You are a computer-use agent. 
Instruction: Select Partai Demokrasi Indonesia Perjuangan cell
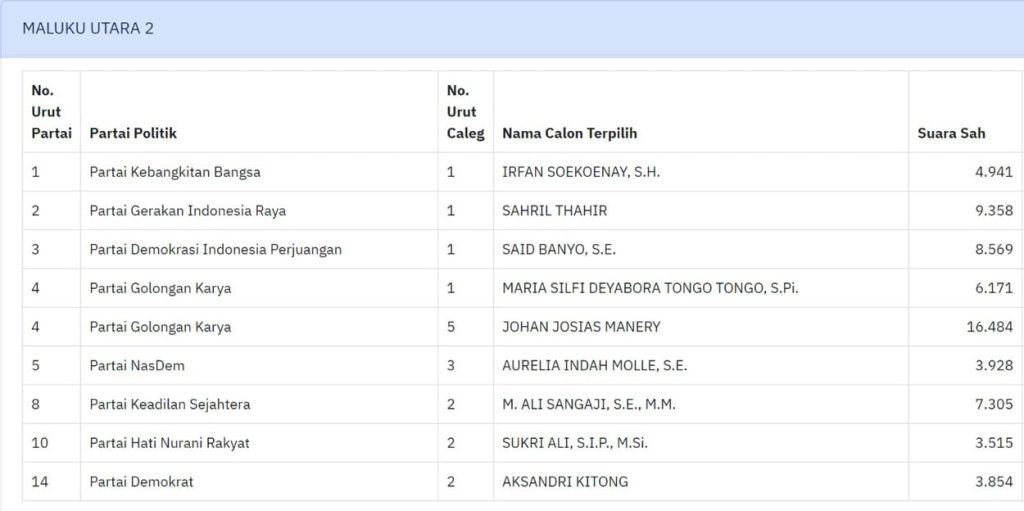pyautogui.click(x=215, y=250)
